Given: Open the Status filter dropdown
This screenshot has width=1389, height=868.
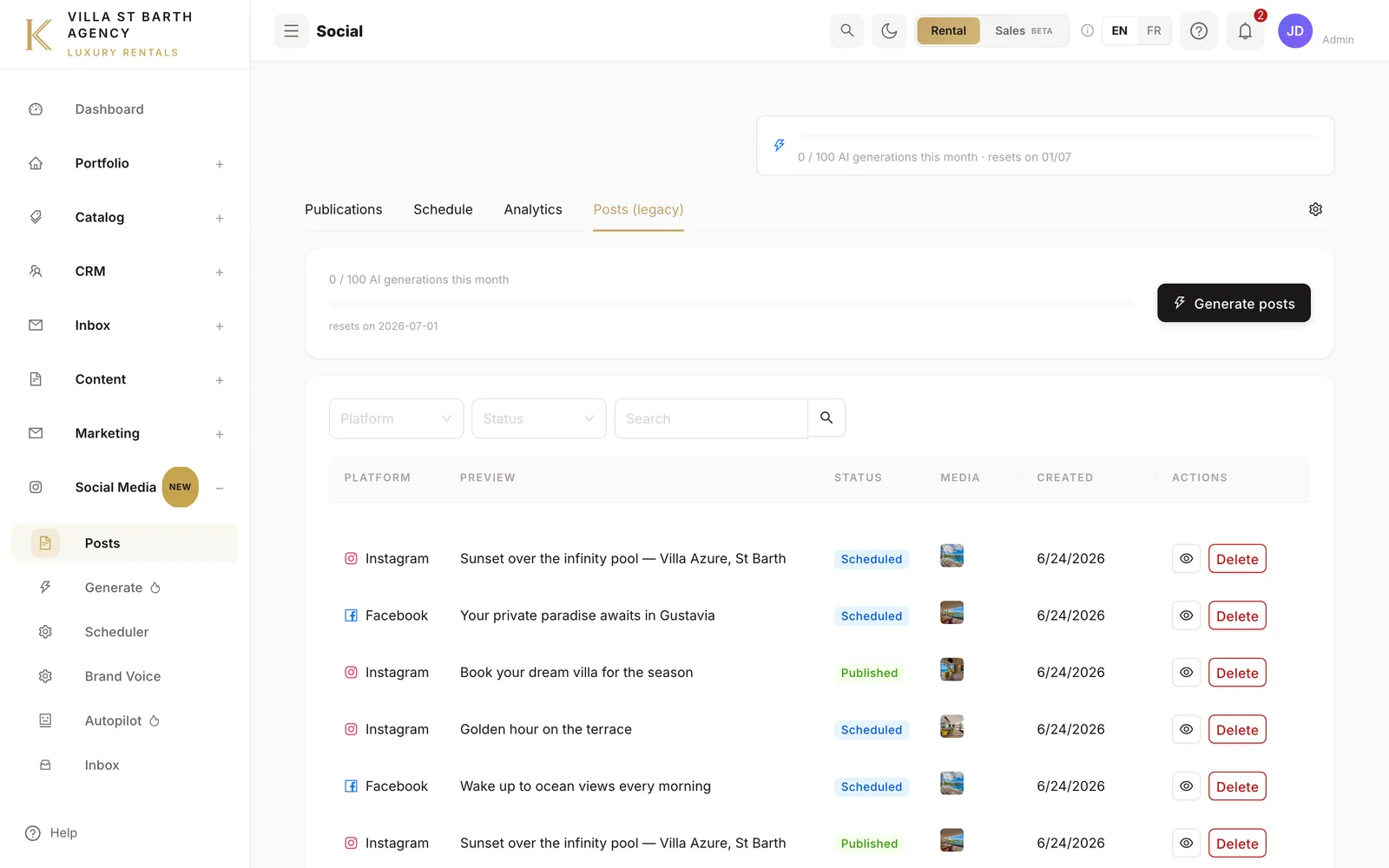Looking at the screenshot, I should coord(539,418).
